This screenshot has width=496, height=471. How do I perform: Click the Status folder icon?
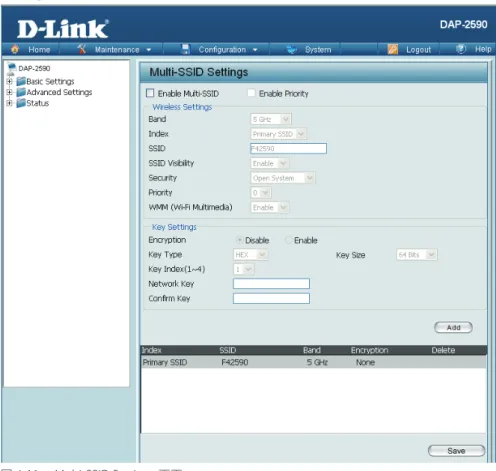(x=21, y=103)
